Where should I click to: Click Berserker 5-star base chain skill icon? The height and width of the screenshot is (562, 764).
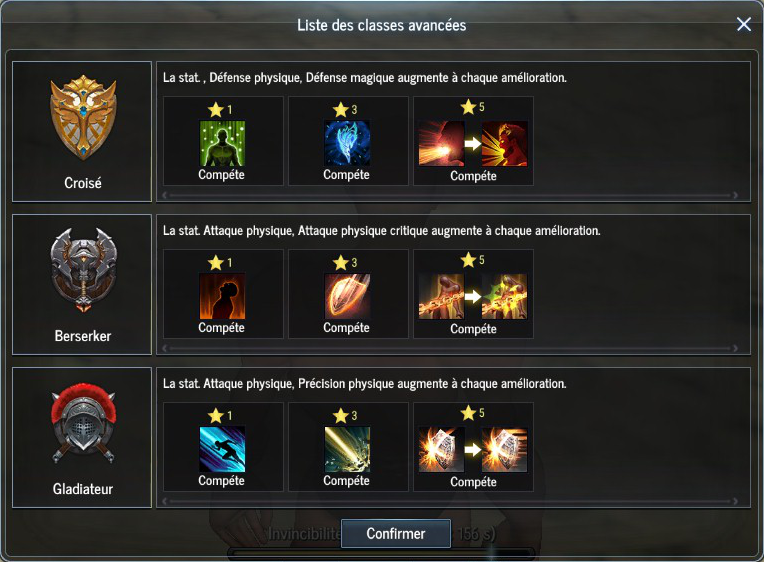pos(441,296)
